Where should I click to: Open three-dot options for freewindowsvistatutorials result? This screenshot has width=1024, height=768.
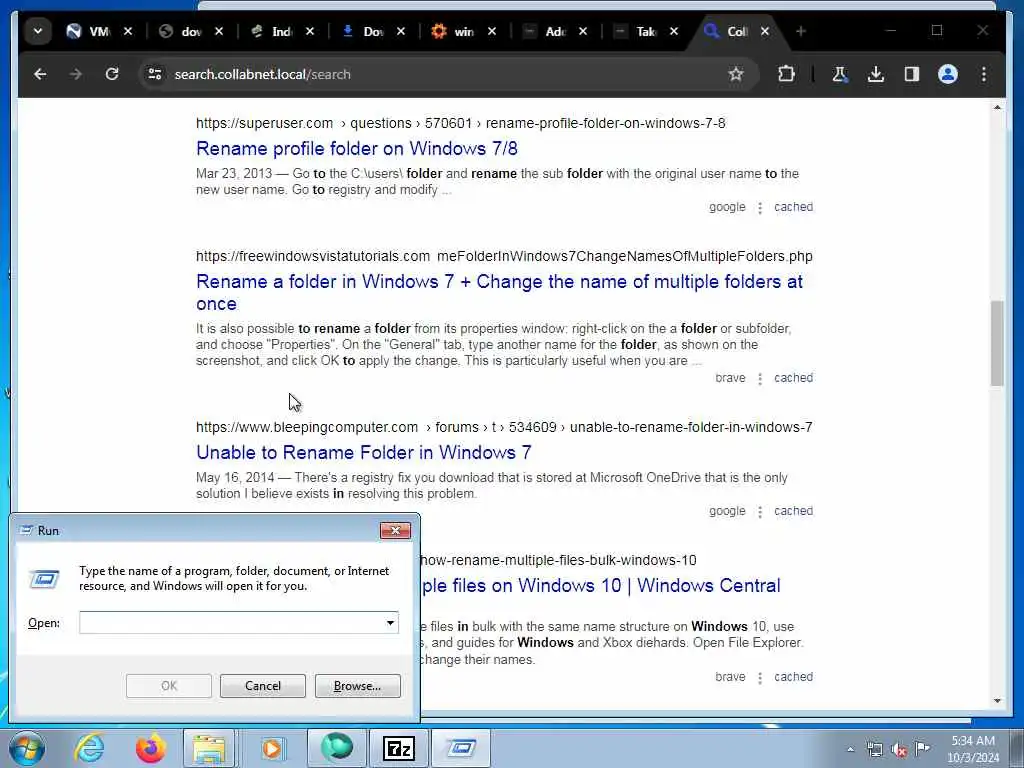760,379
